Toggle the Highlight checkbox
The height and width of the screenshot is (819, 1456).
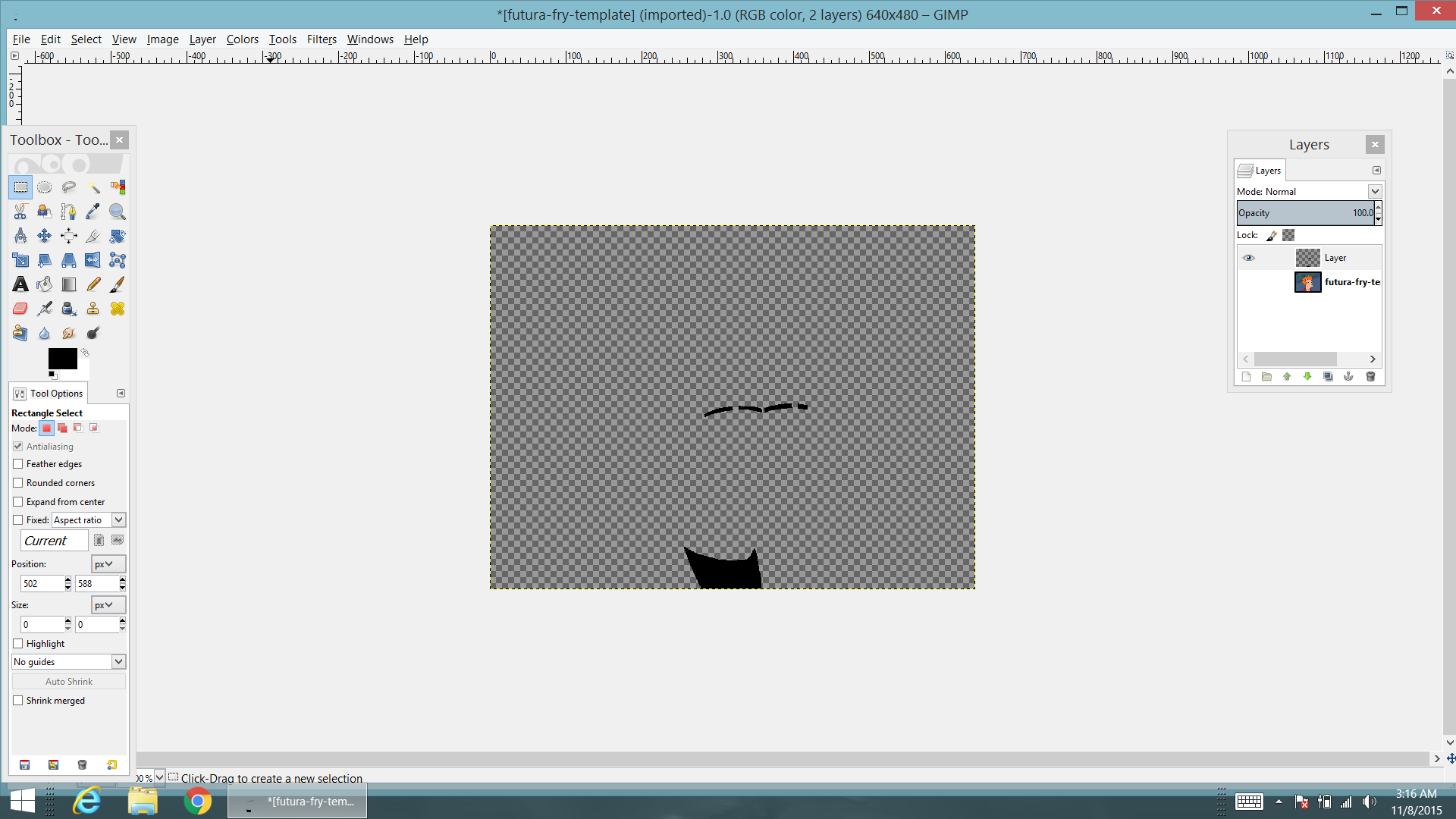[18, 644]
